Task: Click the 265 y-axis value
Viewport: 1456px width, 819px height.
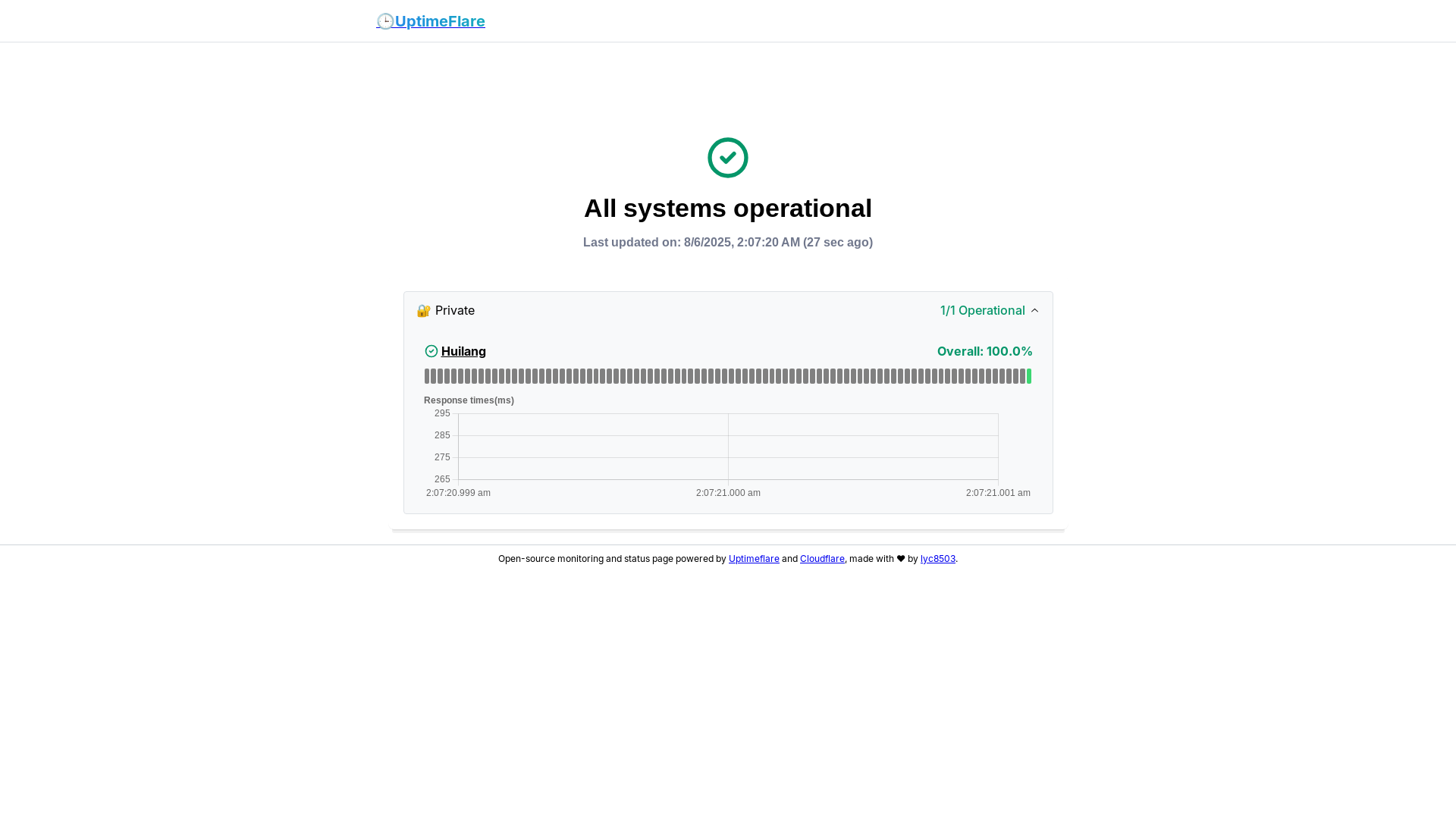Action: [x=442, y=479]
